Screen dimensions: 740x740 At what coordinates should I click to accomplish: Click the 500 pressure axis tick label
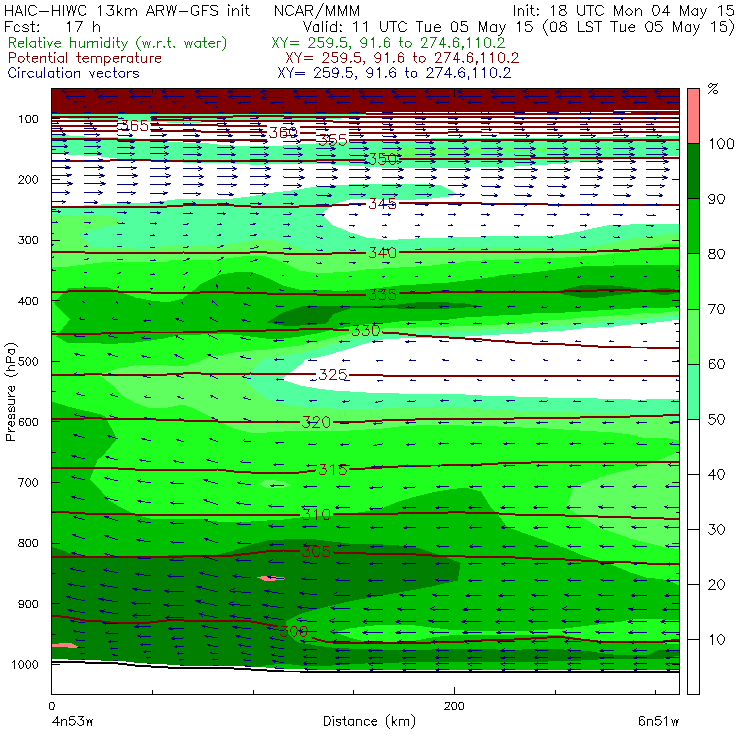pyautogui.click(x=28, y=362)
